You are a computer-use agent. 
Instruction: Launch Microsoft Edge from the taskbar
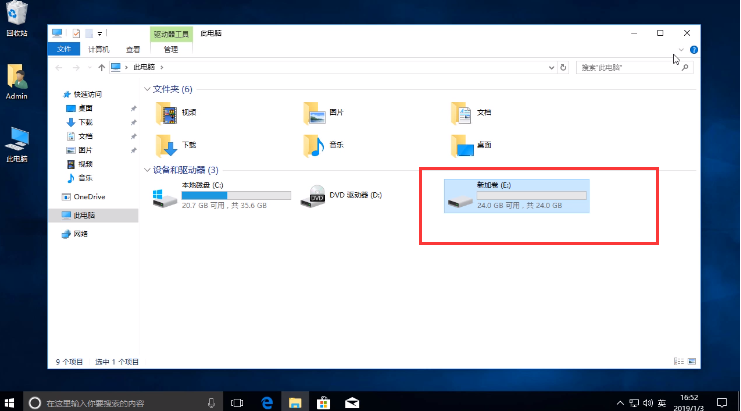(267, 402)
